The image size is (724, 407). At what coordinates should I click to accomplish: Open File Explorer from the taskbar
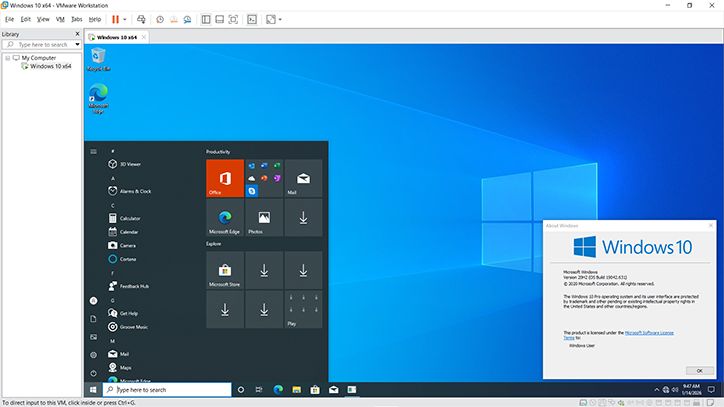tap(296, 389)
